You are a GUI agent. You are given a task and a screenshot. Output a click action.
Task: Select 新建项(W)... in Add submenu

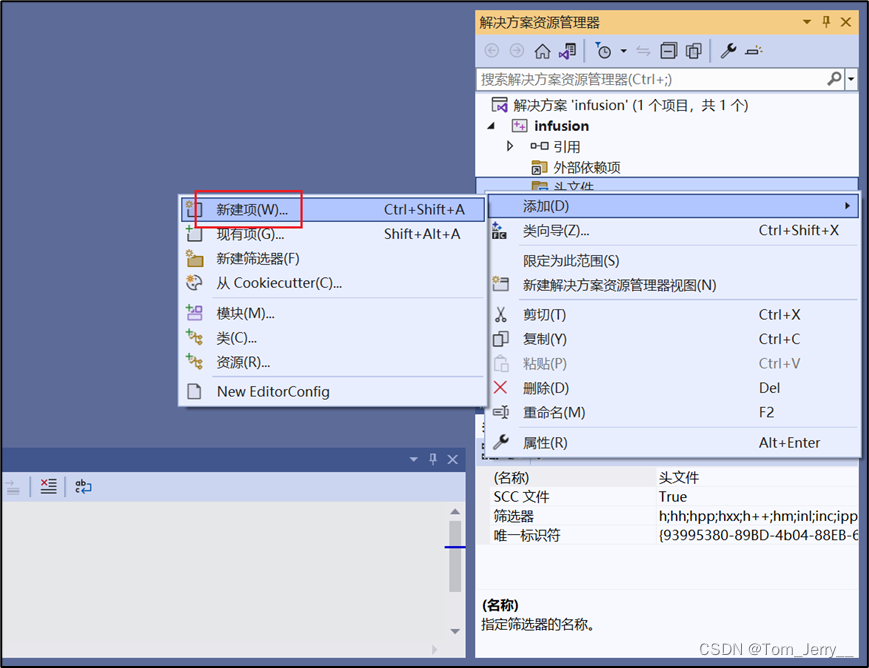pos(333,210)
